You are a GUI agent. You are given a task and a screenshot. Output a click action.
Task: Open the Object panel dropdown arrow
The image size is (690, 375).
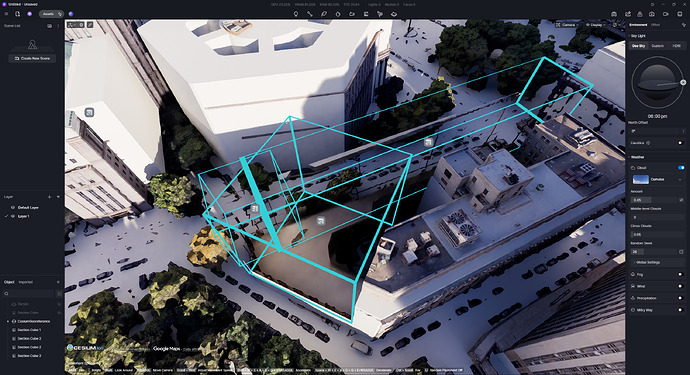(x=58, y=282)
